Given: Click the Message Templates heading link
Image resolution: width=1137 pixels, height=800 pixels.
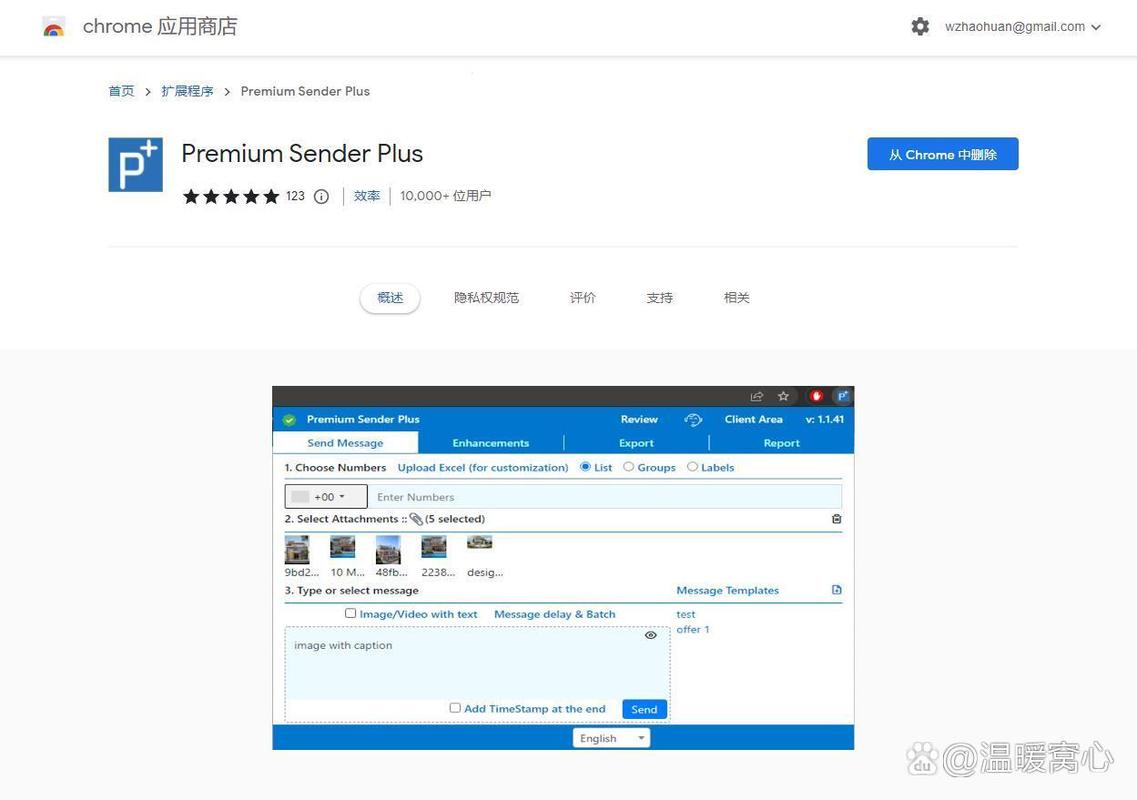Looking at the screenshot, I should pos(727,590).
